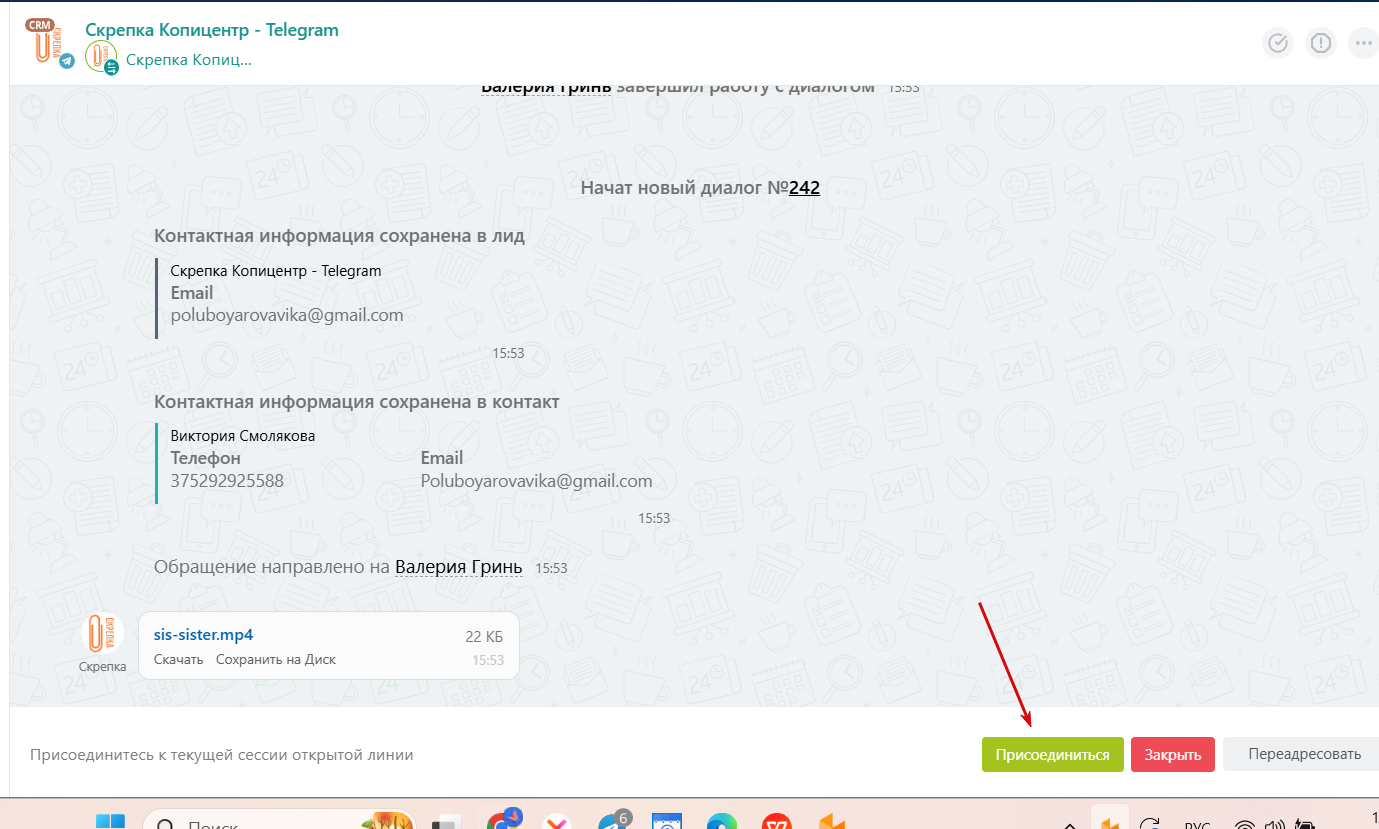
Task: Click heading Контактная информация сохранена в лид
Action: [x=339, y=236]
